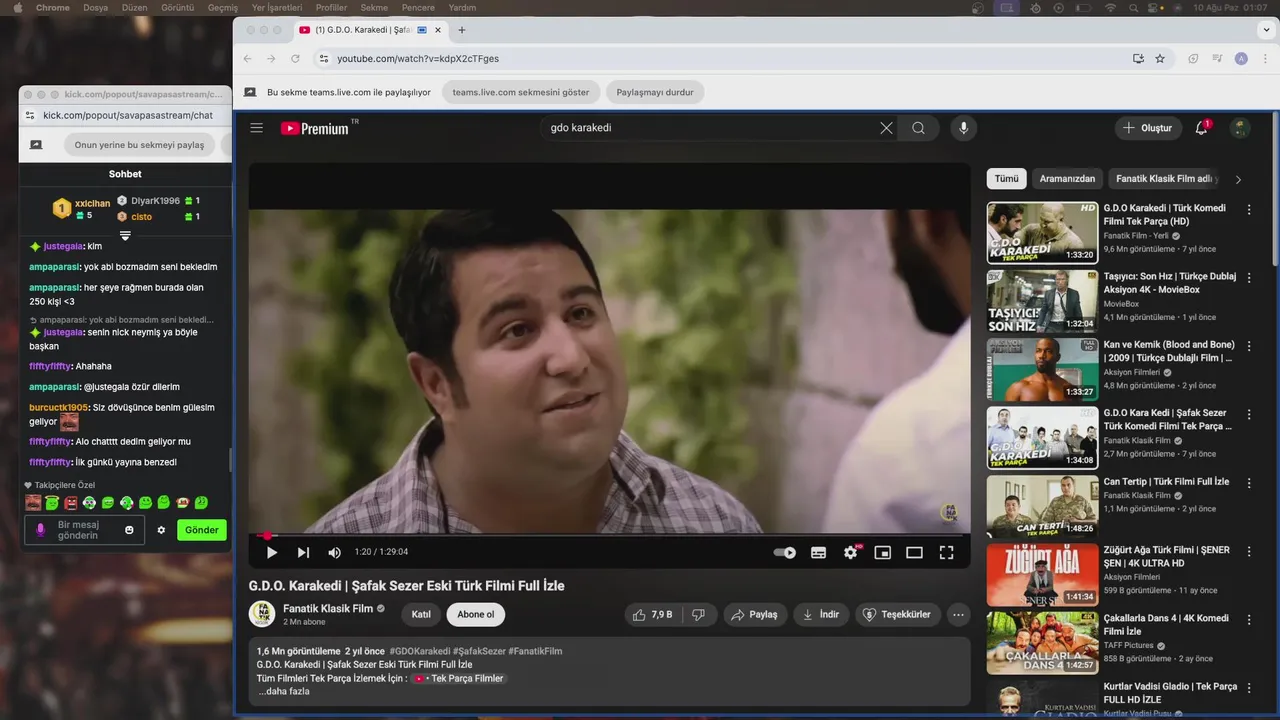The width and height of the screenshot is (1280, 720).
Task: Click the Gönder button in Kick chat
Action: [x=202, y=530]
